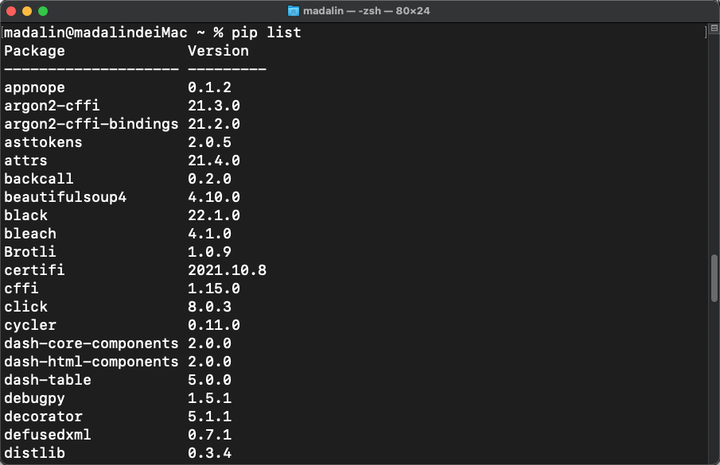Click version 0.7.1 of defusedxml
Image resolution: width=720 pixels, height=465 pixels.
pos(209,435)
